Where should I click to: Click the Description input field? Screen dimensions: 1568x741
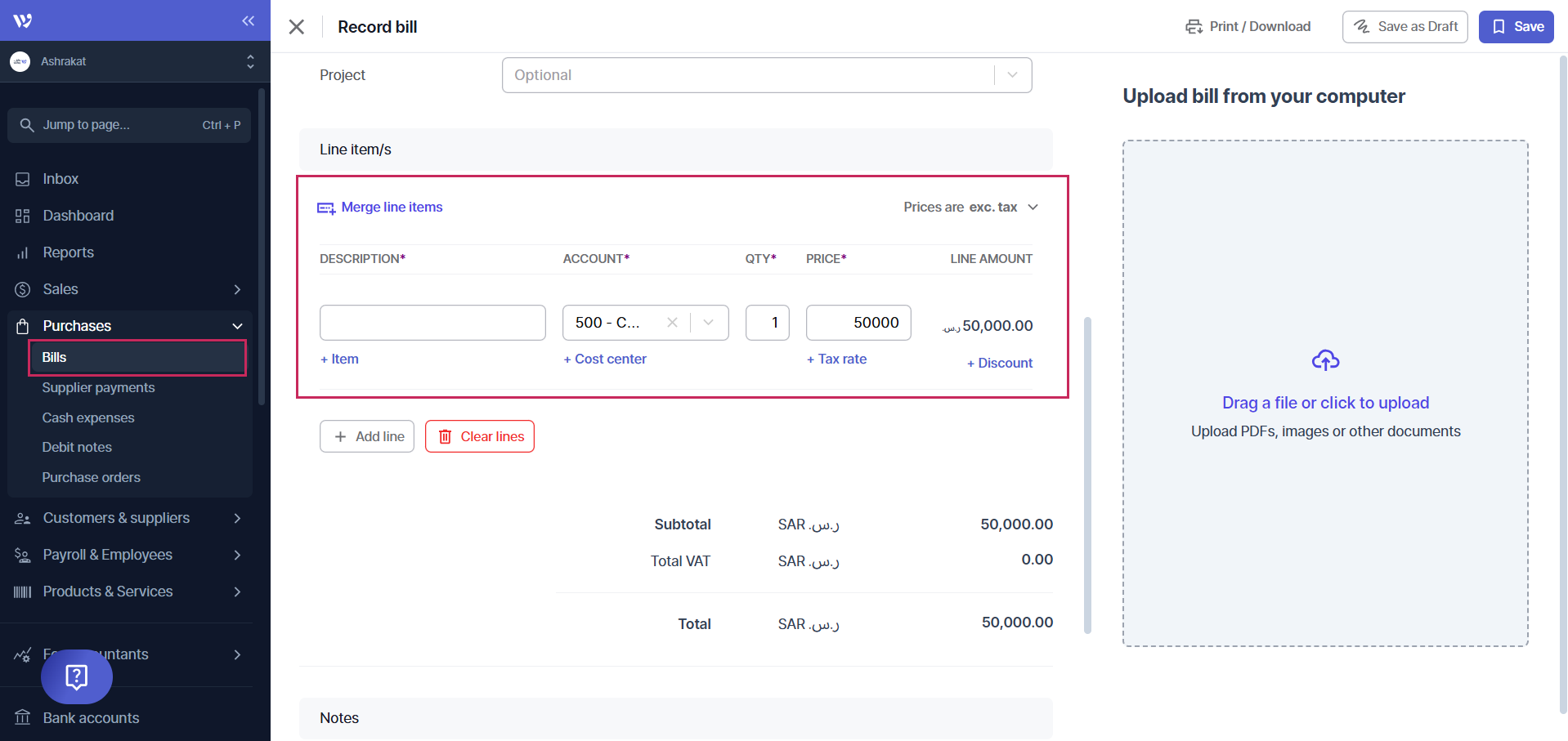(x=432, y=323)
